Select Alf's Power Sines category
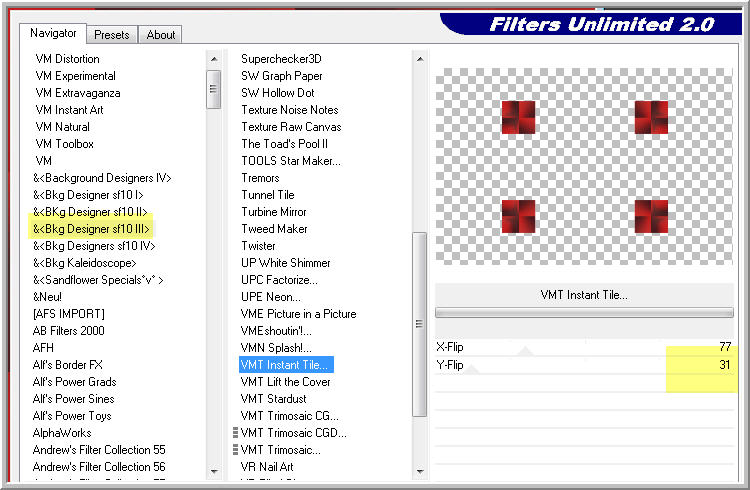 (x=73, y=399)
